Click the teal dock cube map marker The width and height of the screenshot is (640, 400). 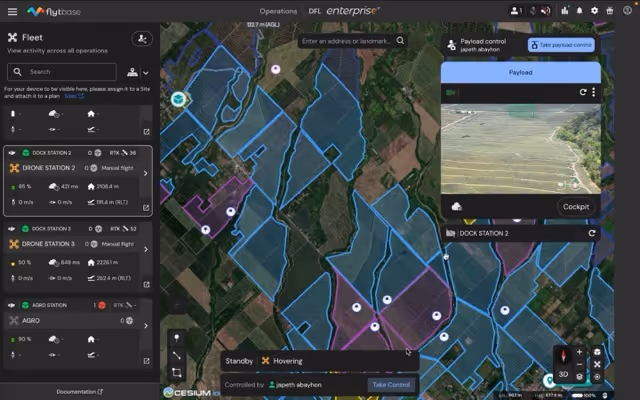[178, 99]
